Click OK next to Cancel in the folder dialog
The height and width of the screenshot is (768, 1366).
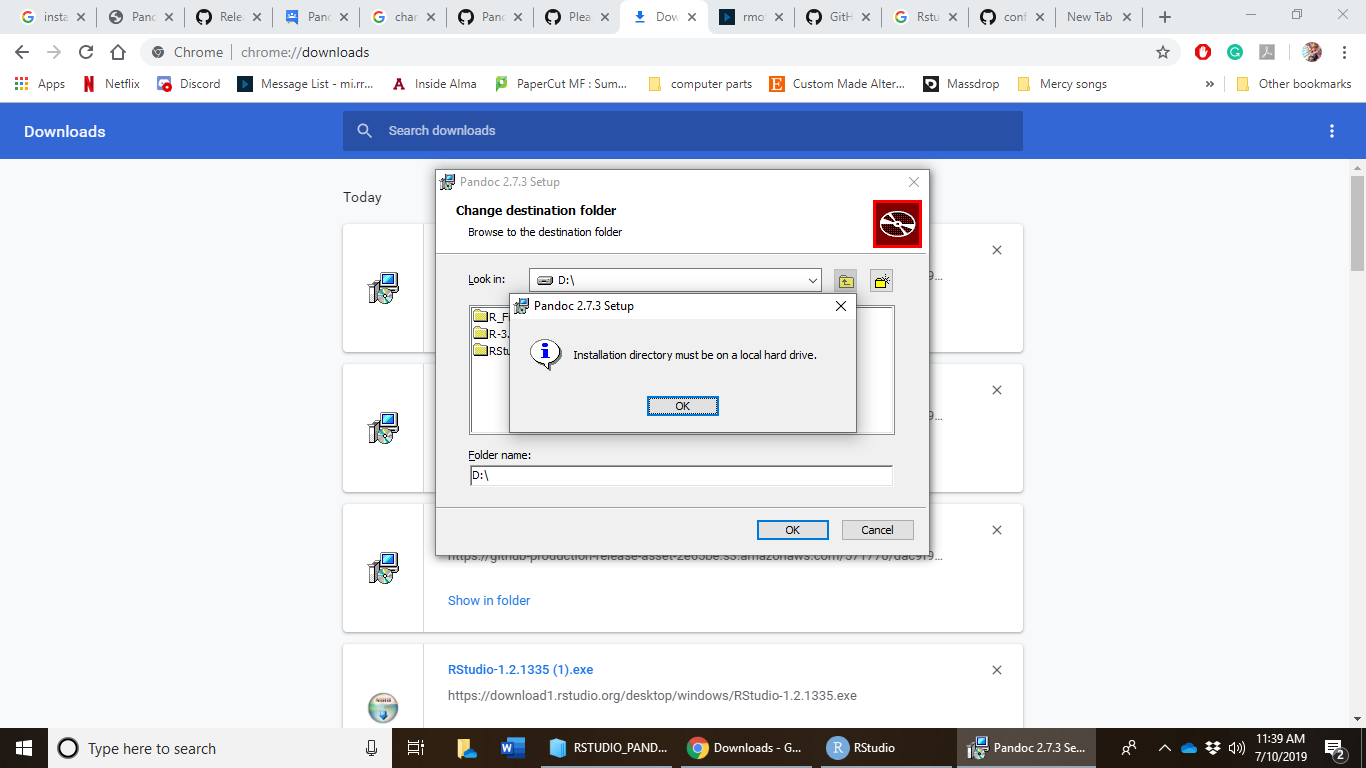(792, 530)
